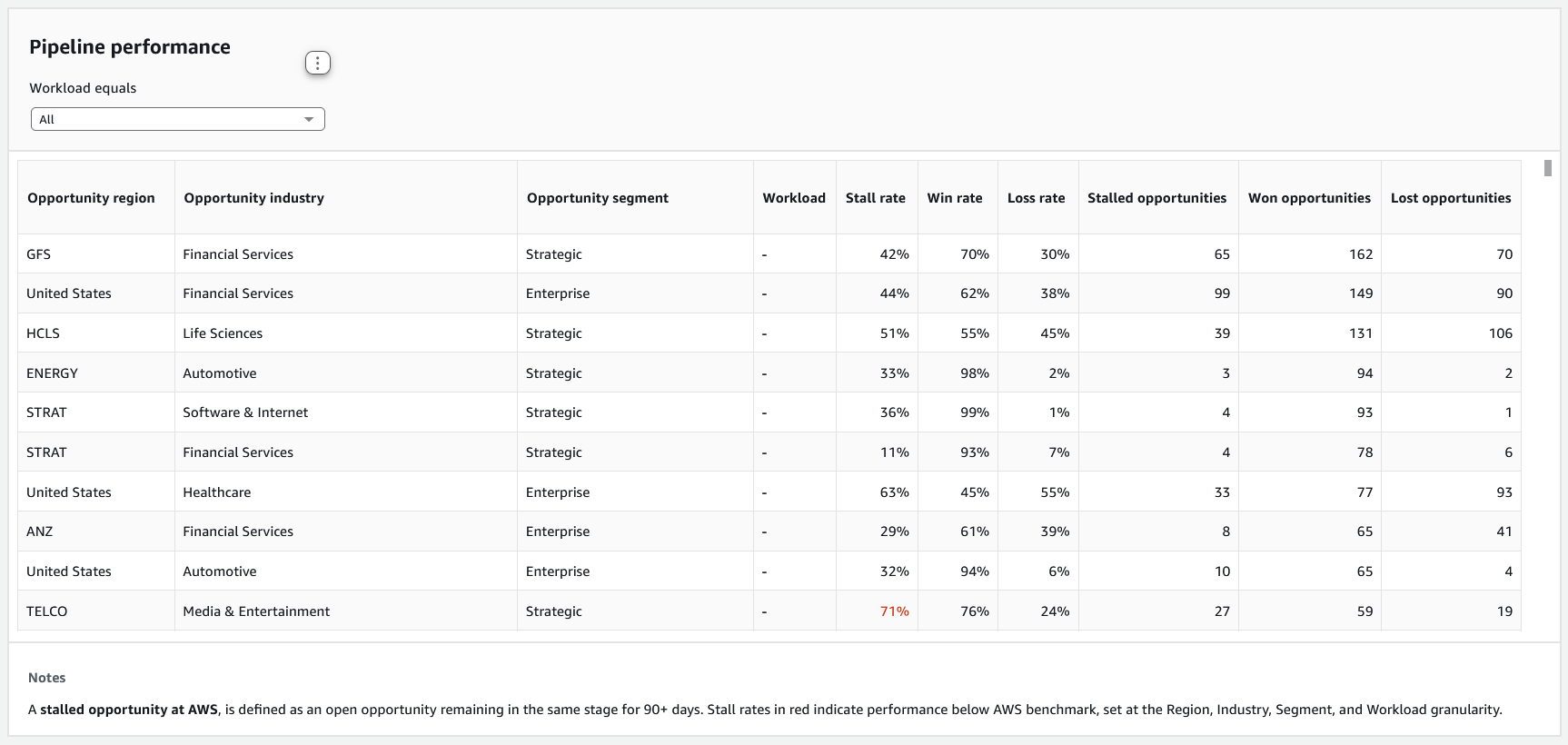Screen dimensions: 1568x745
Task: Click the Stall rate column header
Action: pos(875,198)
